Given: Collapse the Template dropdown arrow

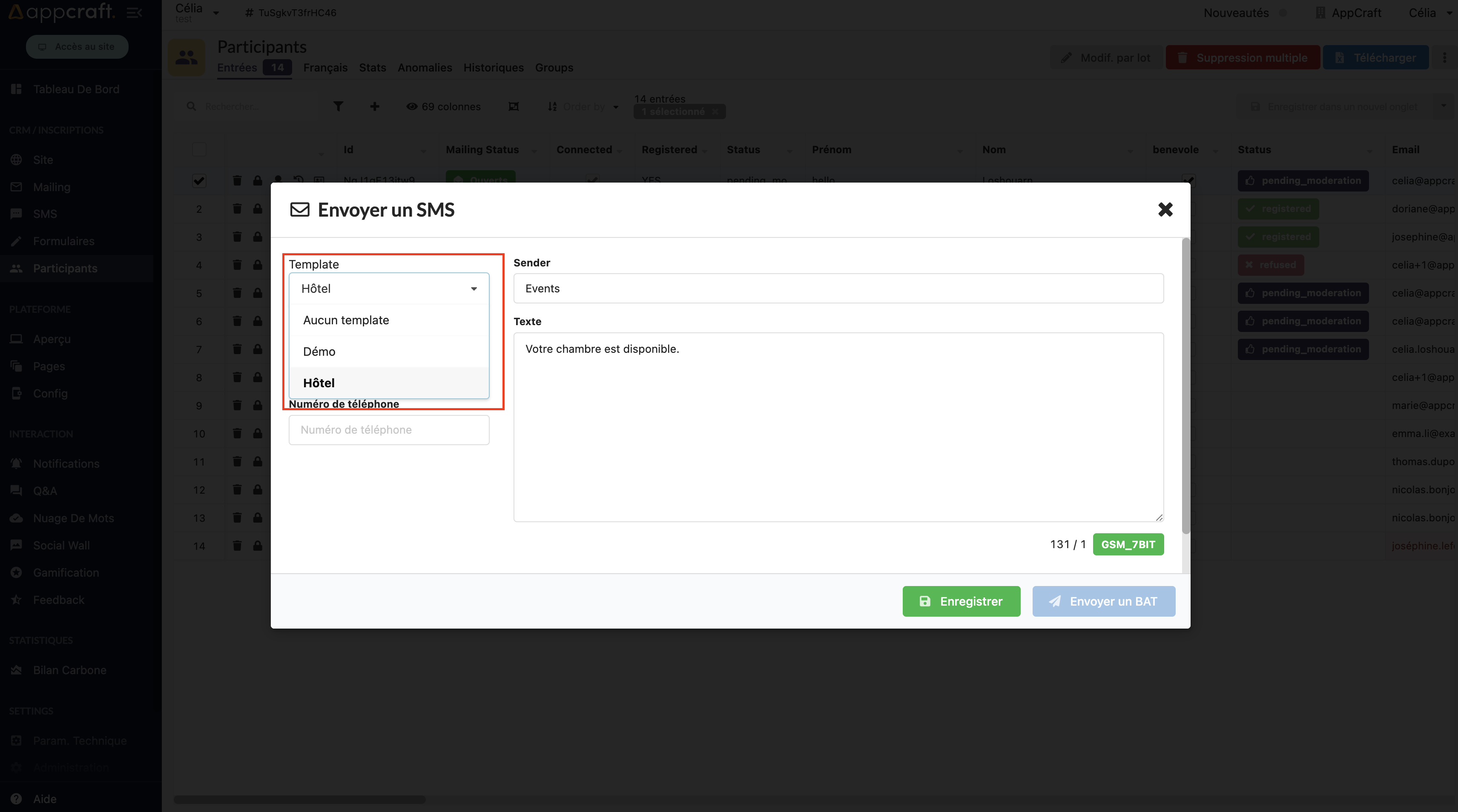Looking at the screenshot, I should [474, 289].
